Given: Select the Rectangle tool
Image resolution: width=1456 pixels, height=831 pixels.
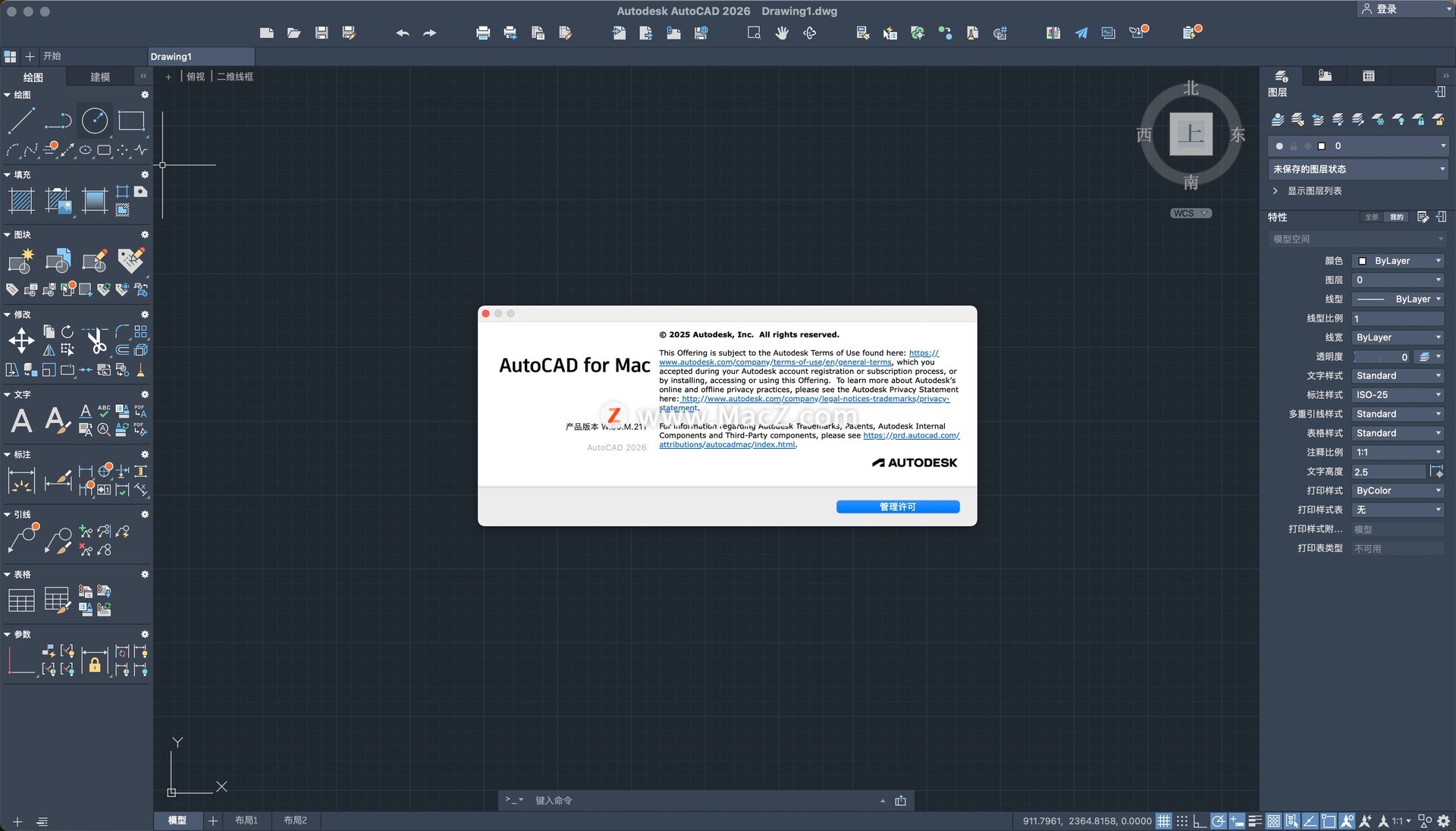Looking at the screenshot, I should [130, 121].
